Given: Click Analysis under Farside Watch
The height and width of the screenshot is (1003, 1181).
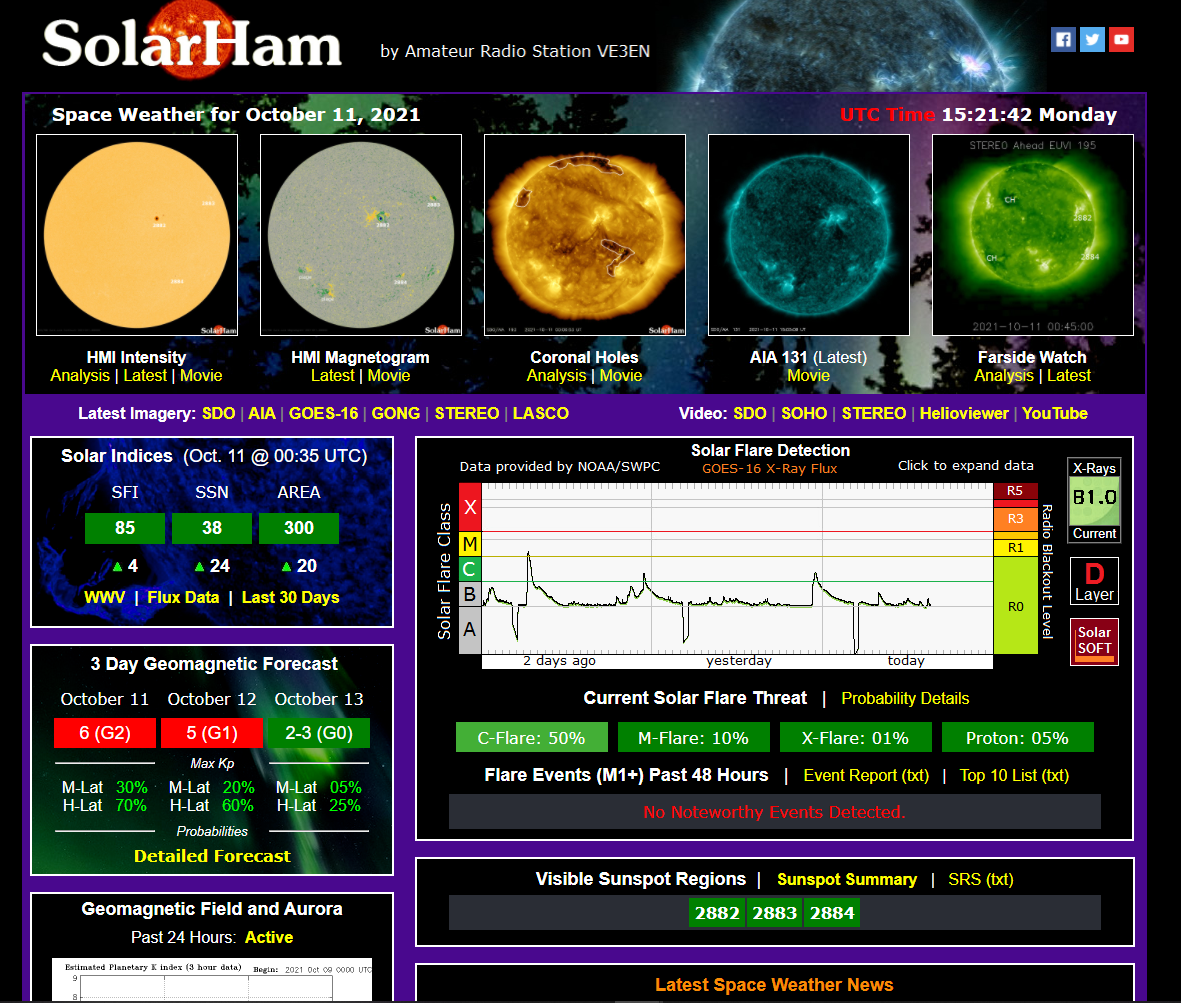Looking at the screenshot, I should pos(1004,376).
